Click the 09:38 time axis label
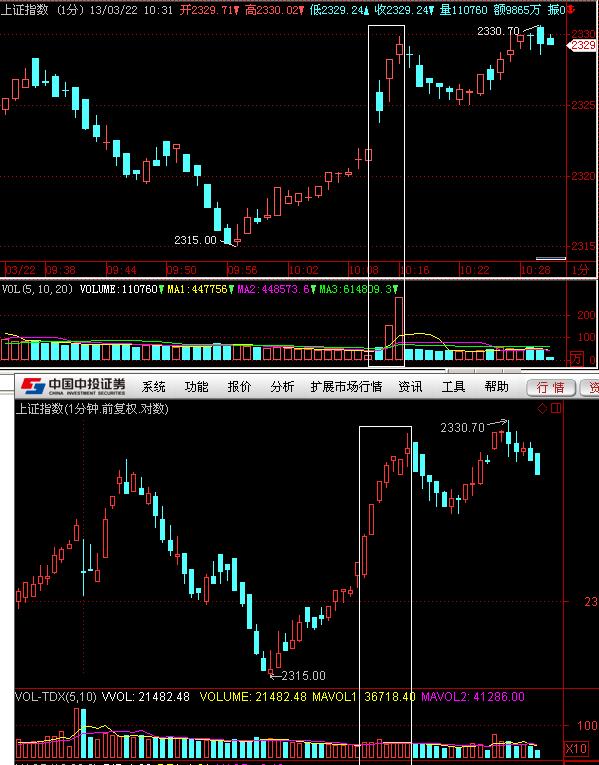The image size is (599, 765). 60,270
